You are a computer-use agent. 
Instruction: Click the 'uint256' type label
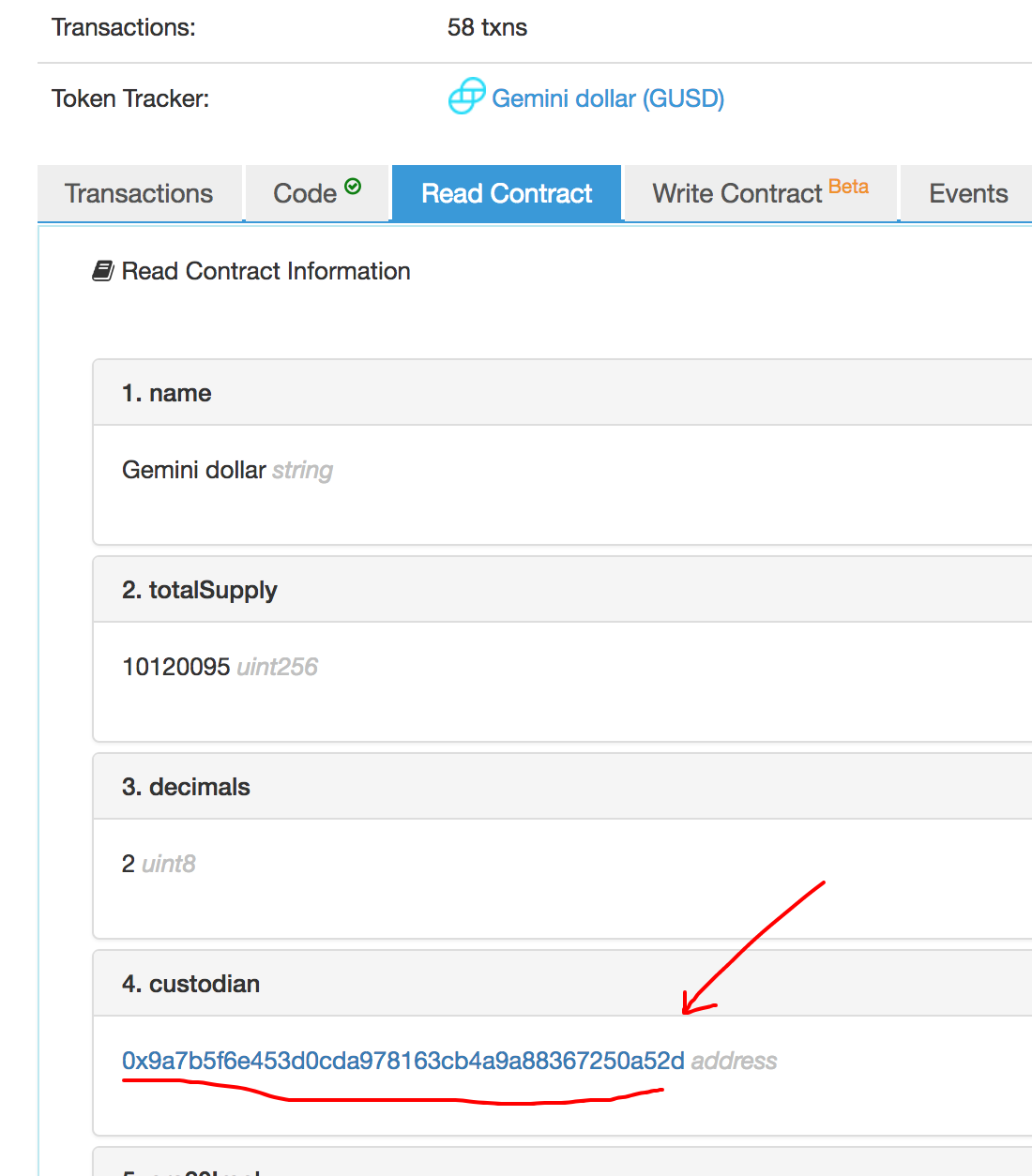click(x=278, y=667)
